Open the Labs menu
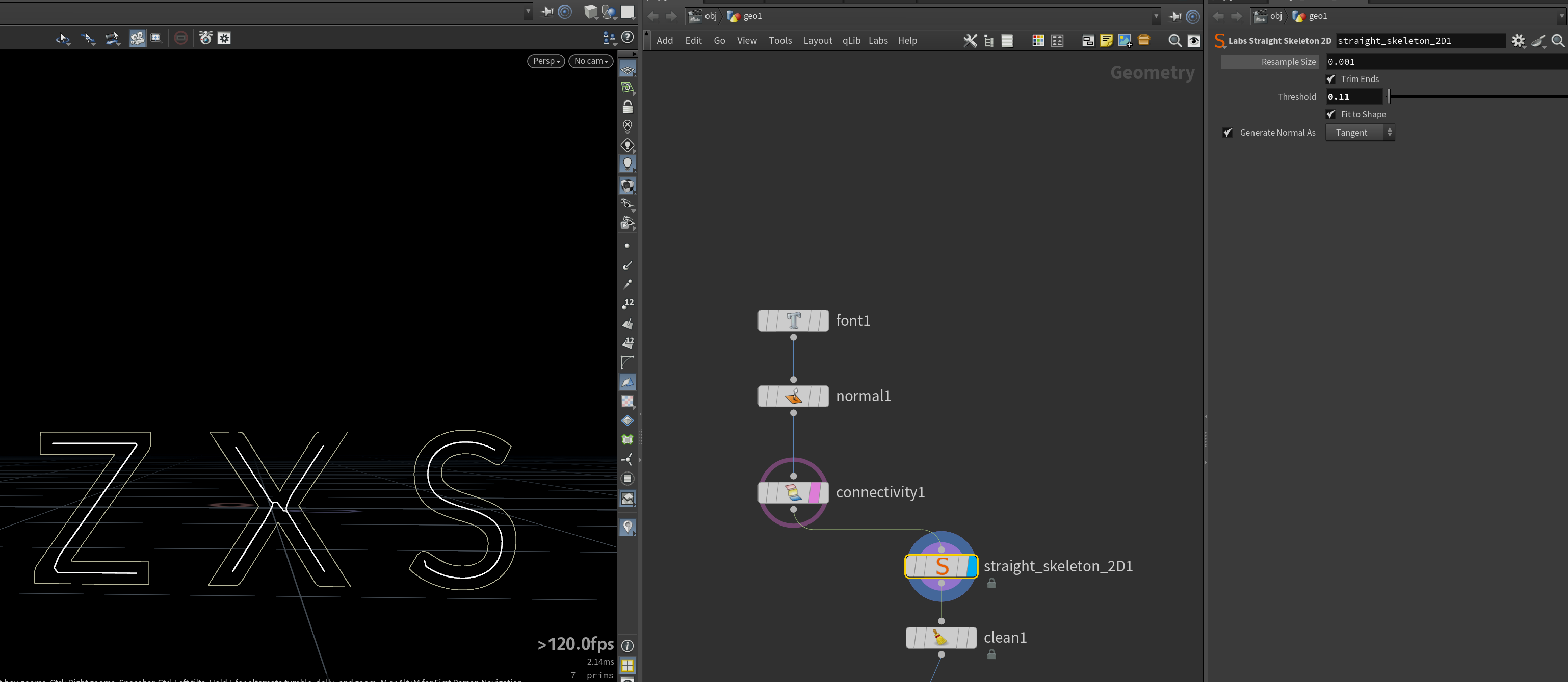 [878, 41]
